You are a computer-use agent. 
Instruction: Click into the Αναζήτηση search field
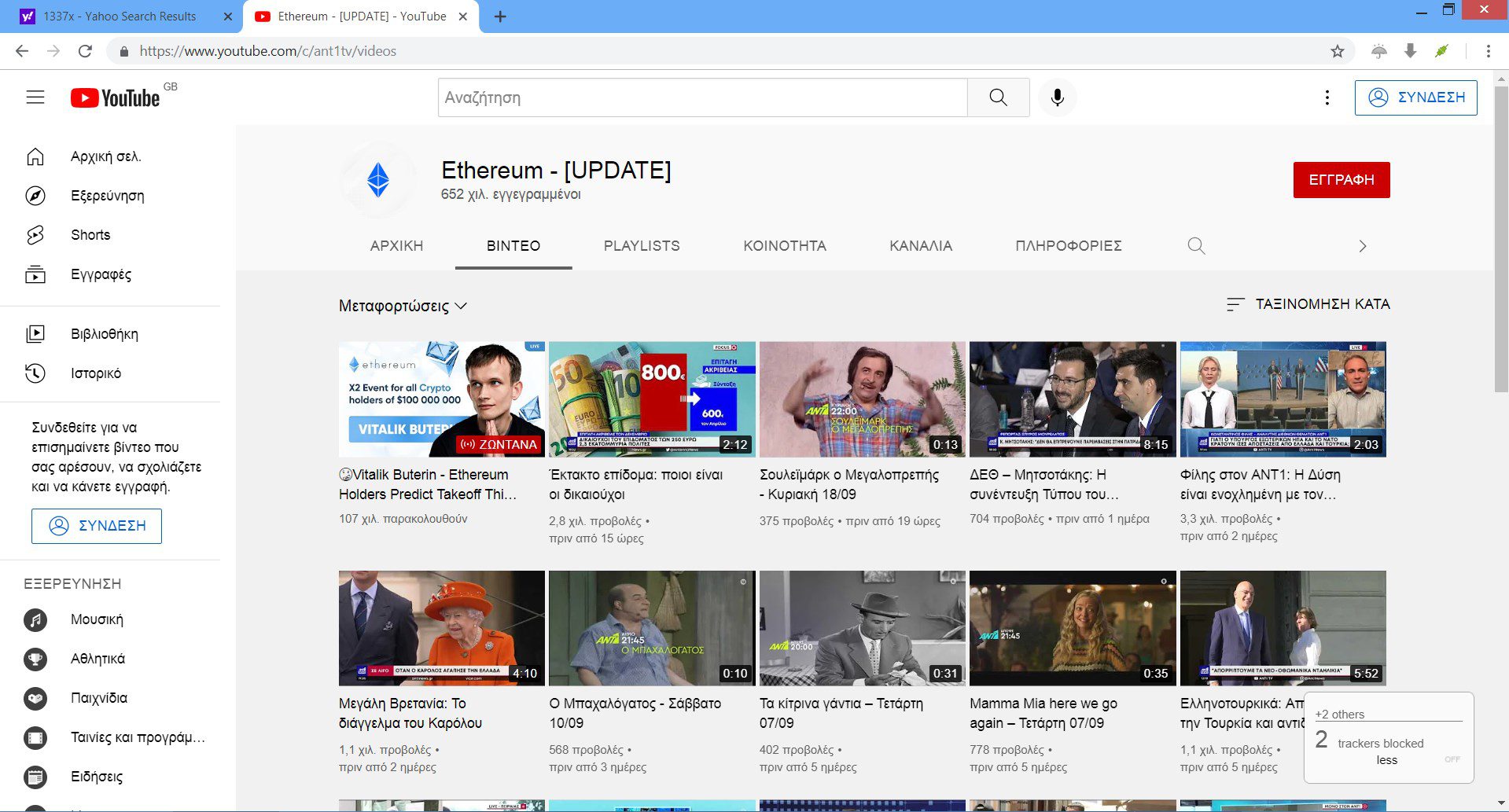701,97
